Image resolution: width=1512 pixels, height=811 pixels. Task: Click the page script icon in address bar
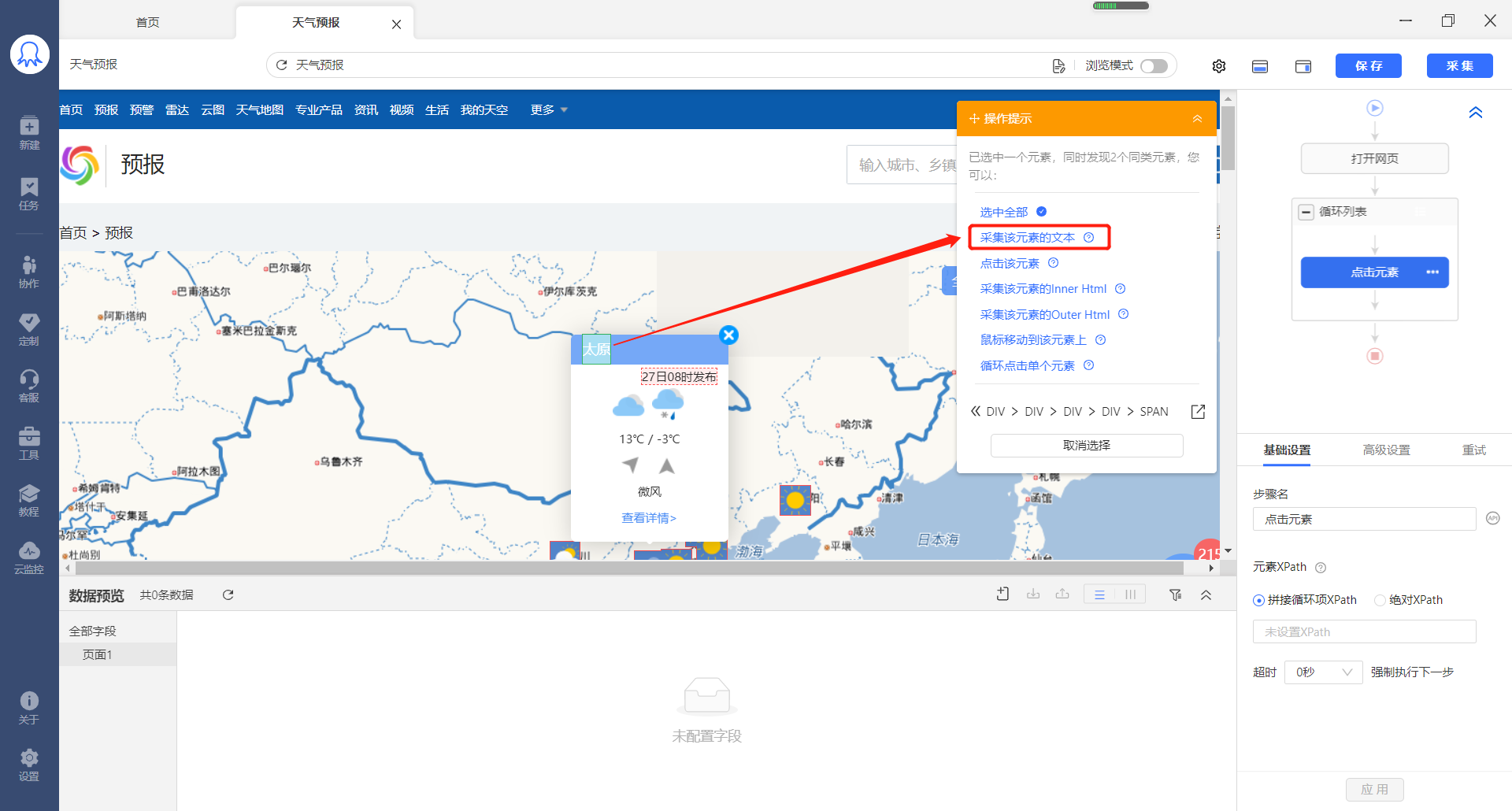[1058, 66]
